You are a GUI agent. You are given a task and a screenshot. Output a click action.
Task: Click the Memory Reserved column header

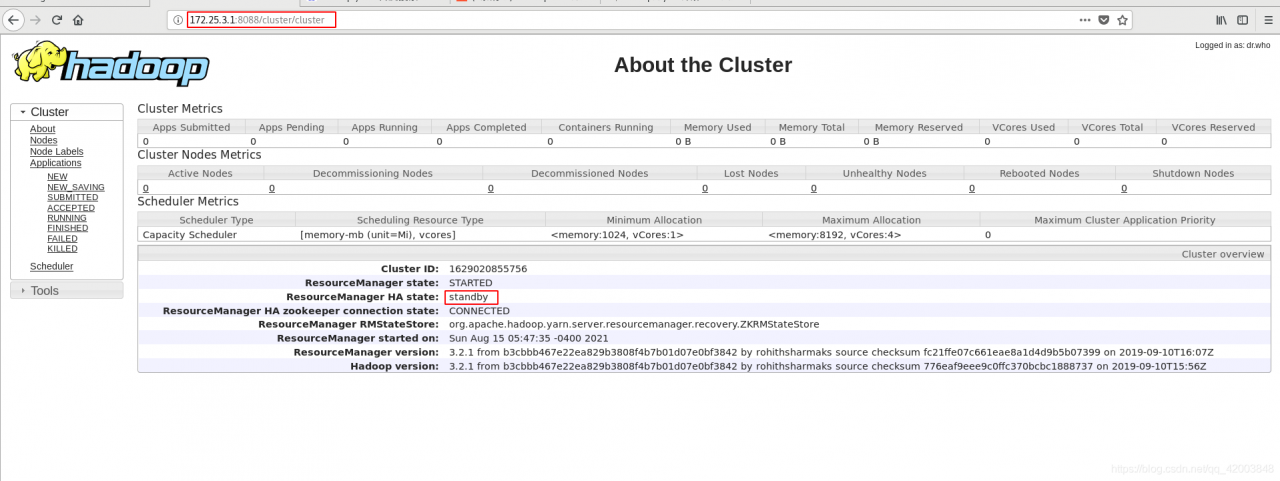(918, 127)
